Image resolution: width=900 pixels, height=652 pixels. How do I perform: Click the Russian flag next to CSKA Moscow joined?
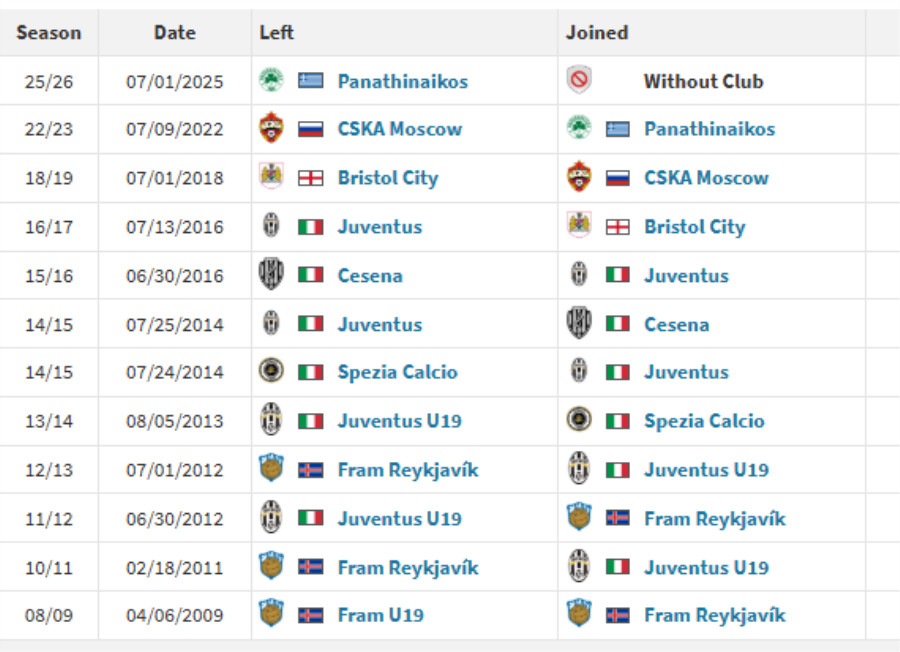(618, 178)
